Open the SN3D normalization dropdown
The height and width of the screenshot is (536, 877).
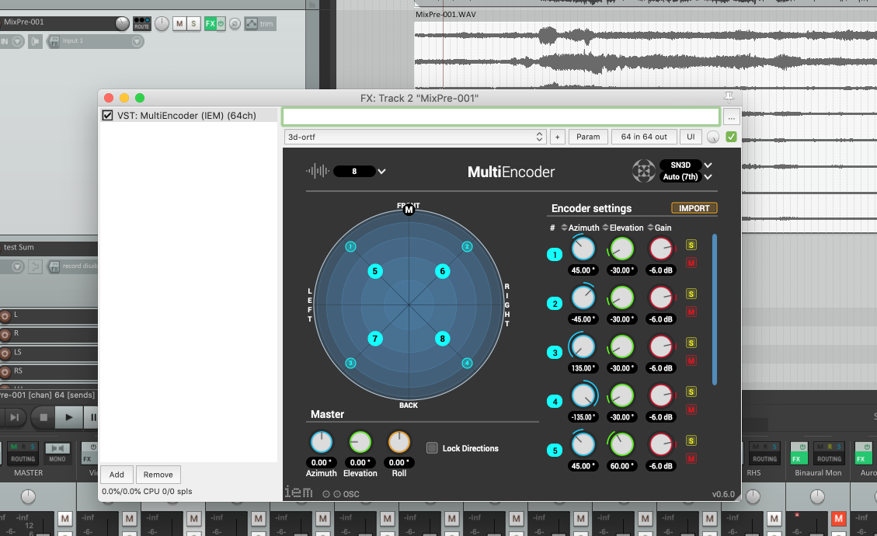coord(686,165)
